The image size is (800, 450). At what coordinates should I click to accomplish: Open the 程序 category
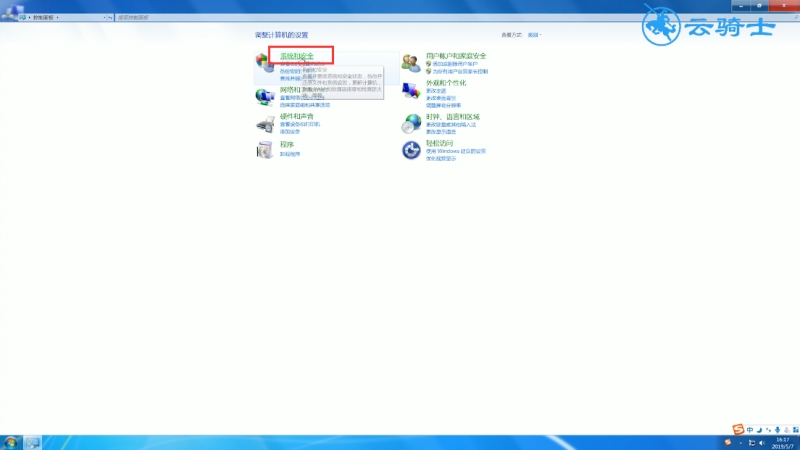coord(287,144)
